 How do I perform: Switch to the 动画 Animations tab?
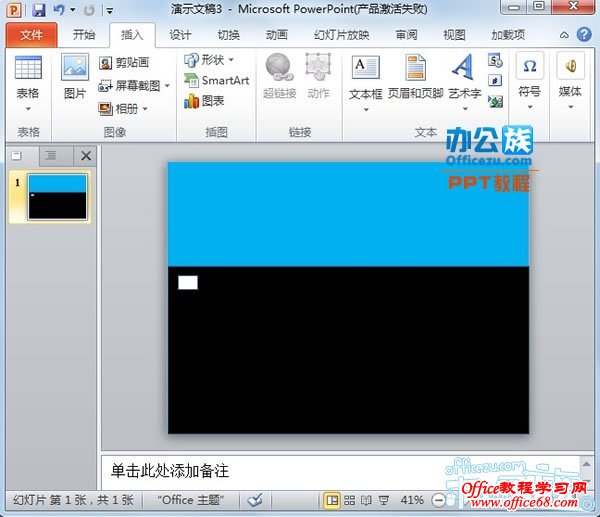(276, 35)
